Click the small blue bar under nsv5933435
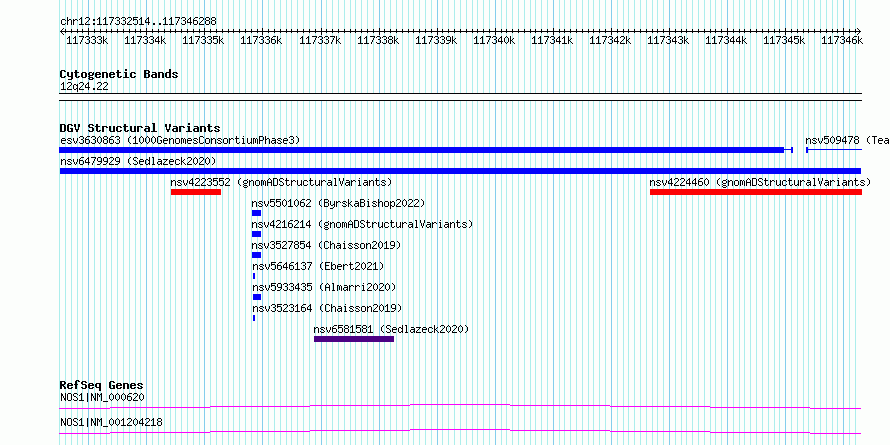The height and width of the screenshot is (445, 890). click(257, 297)
